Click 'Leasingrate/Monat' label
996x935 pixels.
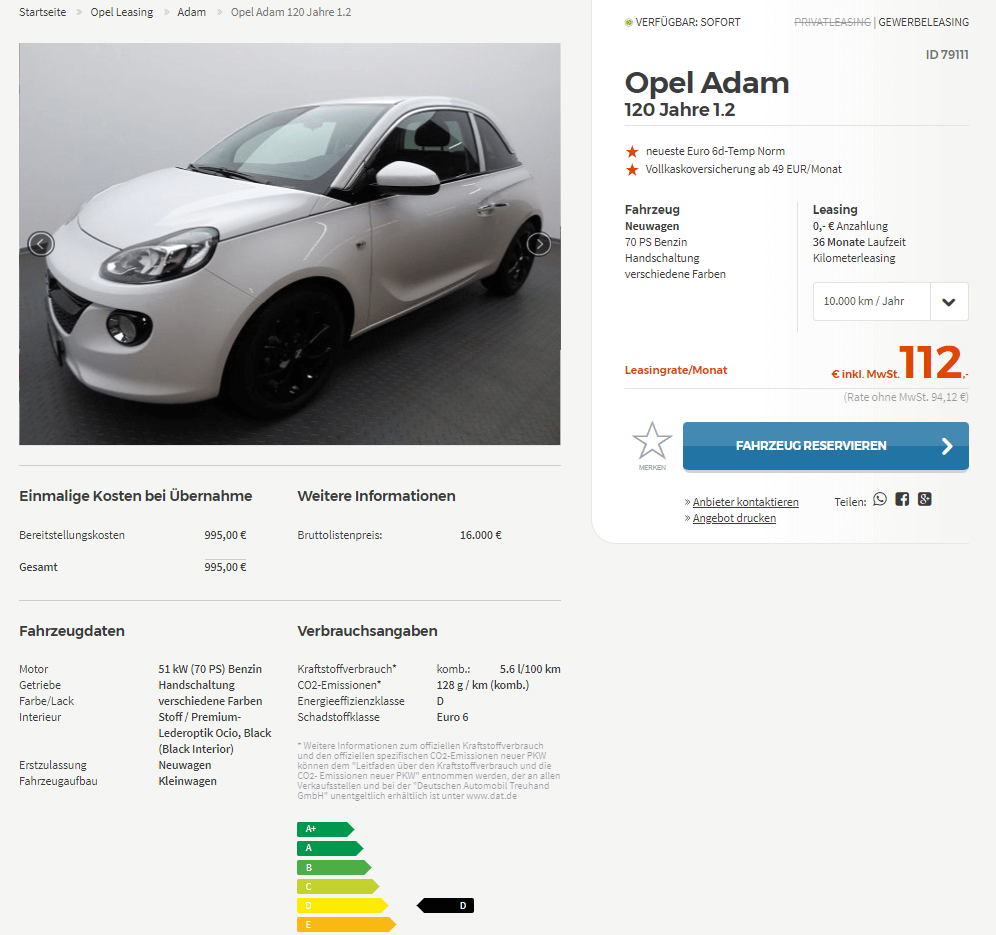tap(676, 370)
